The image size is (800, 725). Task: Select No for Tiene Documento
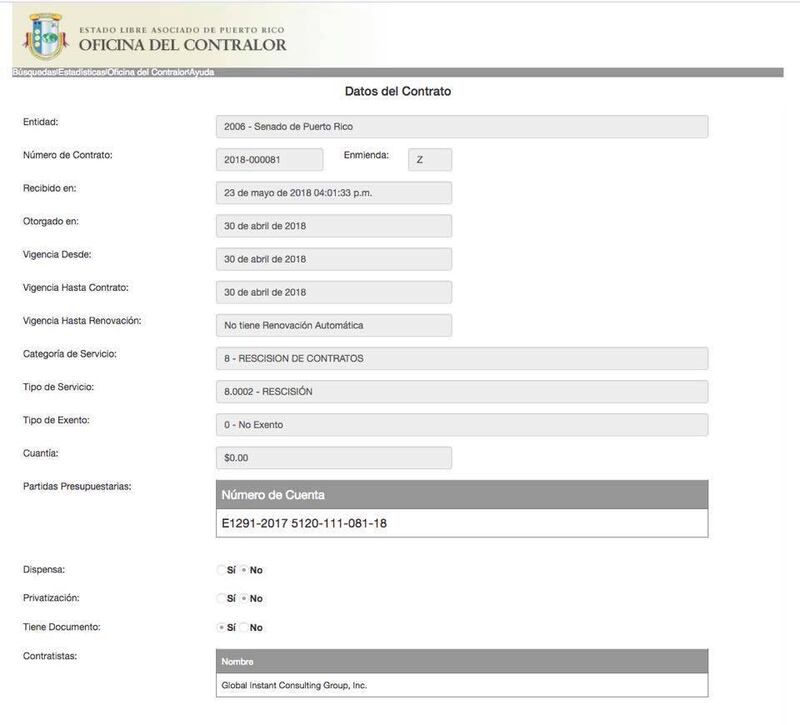point(245,628)
